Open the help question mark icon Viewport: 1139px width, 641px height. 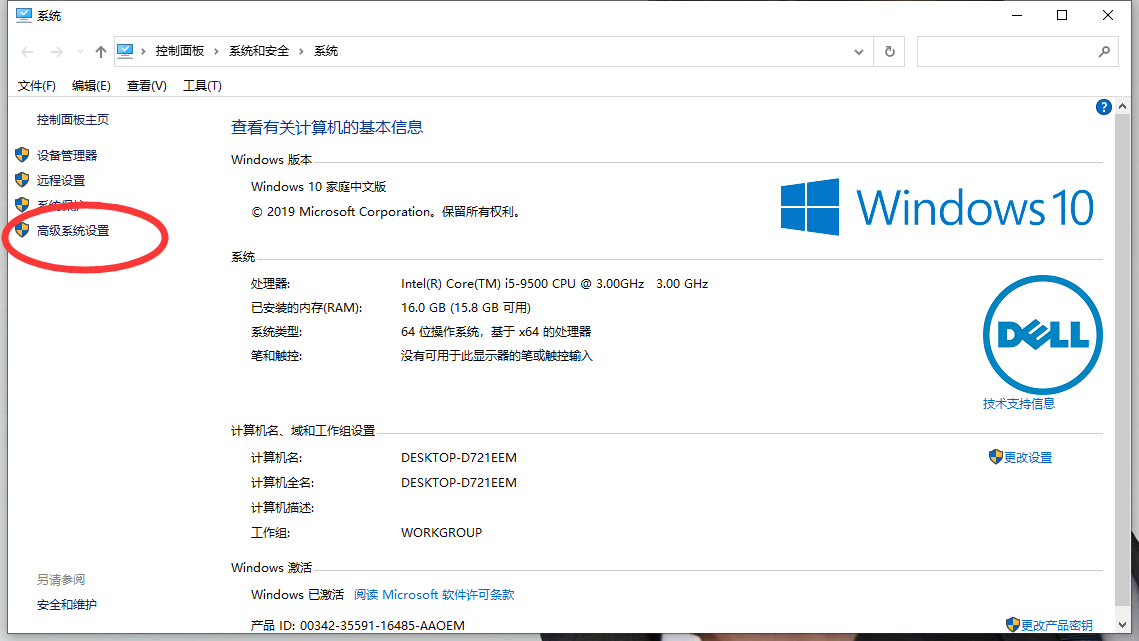coord(1103,108)
